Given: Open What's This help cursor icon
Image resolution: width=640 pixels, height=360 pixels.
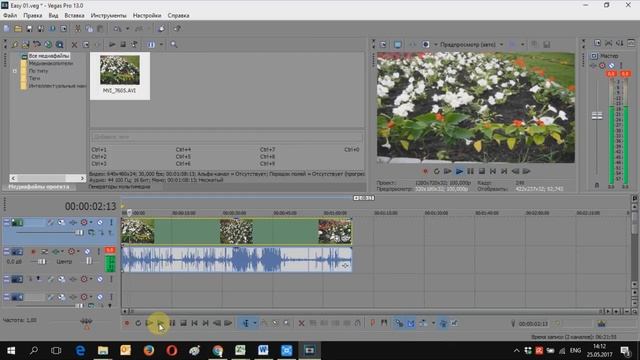Looking at the screenshot, I should tap(177, 29).
